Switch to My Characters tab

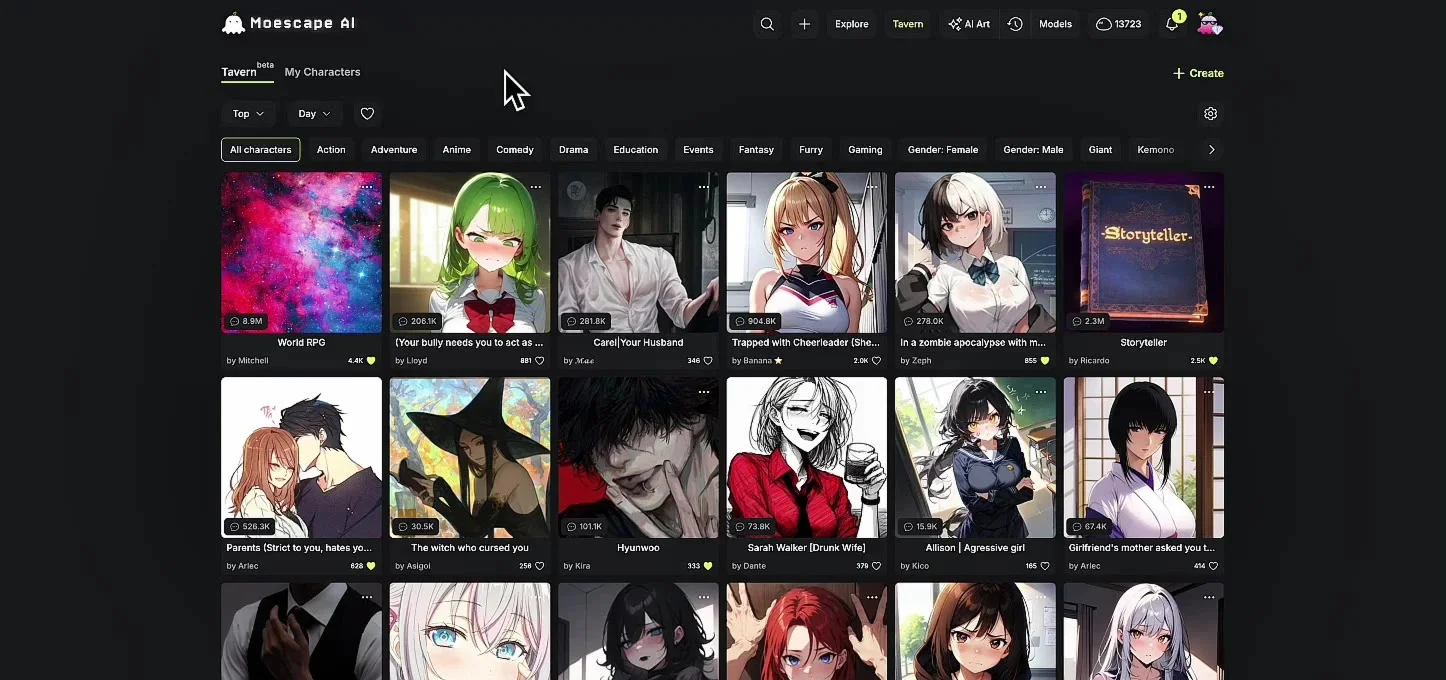click(x=322, y=72)
